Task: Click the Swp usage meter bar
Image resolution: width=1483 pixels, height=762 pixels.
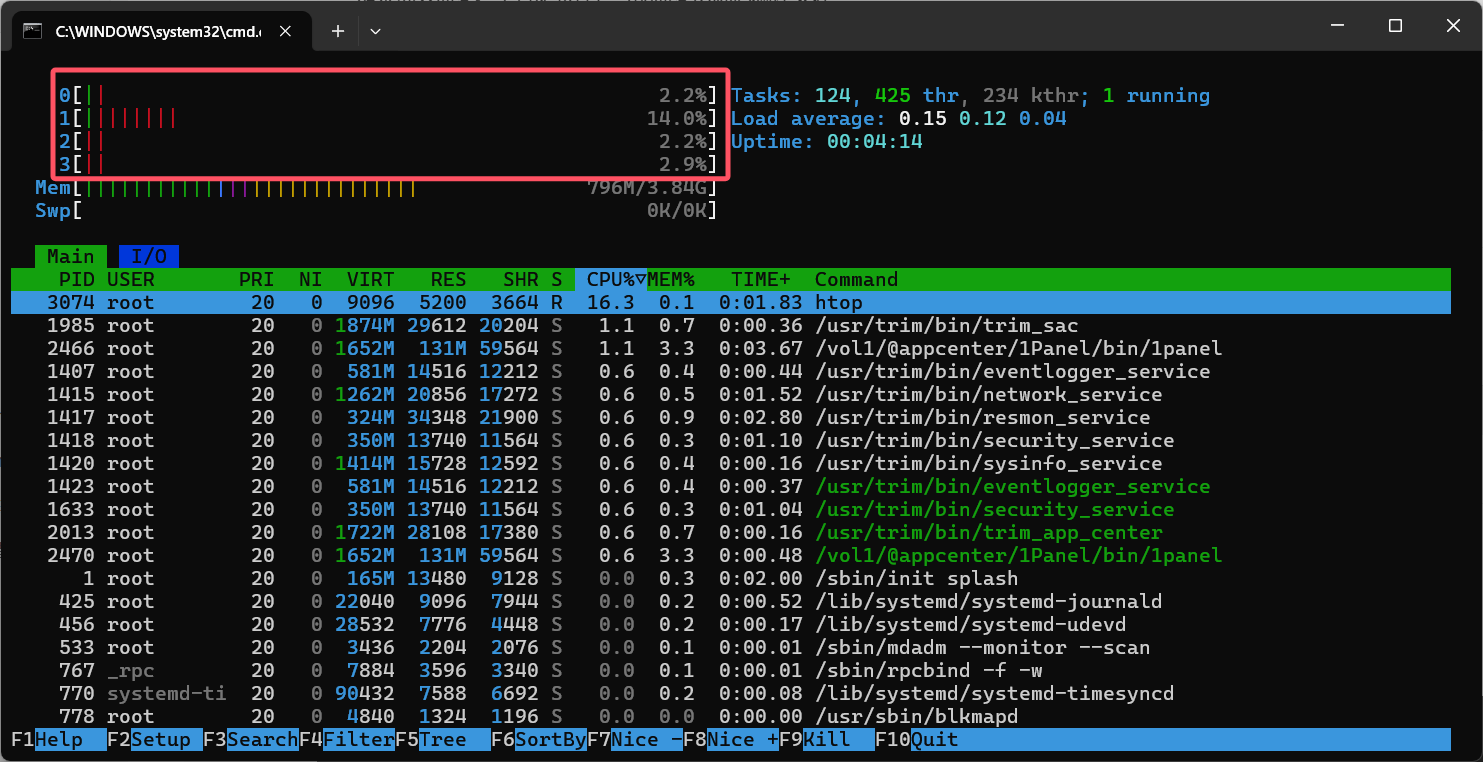Action: click(376, 210)
